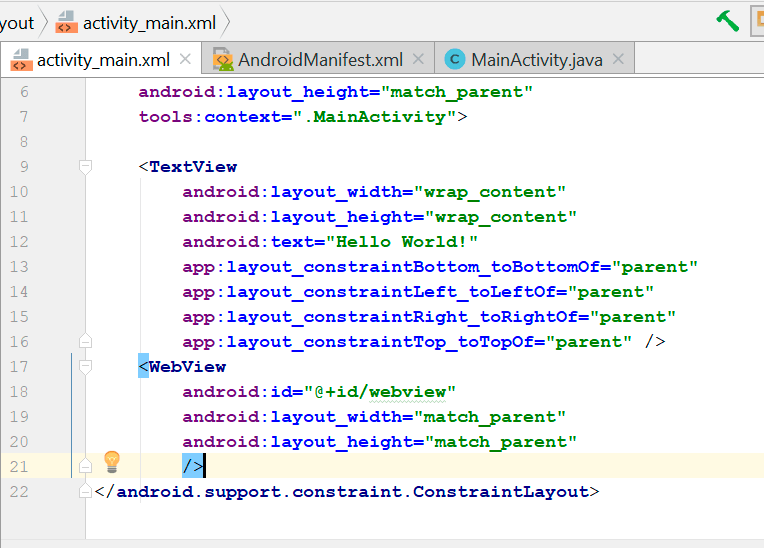This screenshot has width=764, height=548.
Task: Select the activity_main.xml editor tab
Action: (x=101, y=58)
